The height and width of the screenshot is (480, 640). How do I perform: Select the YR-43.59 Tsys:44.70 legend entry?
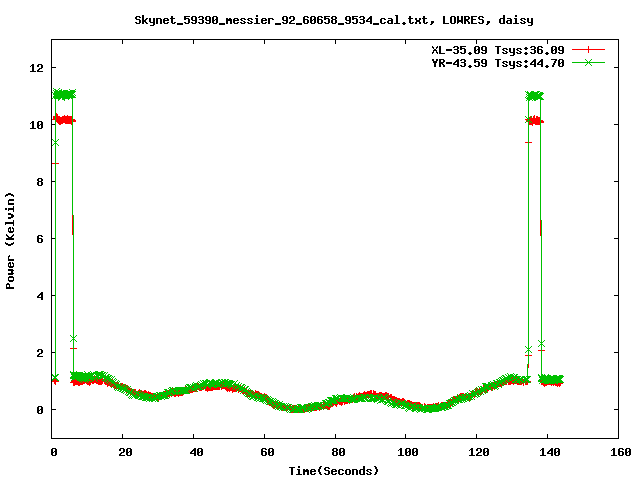(498, 63)
